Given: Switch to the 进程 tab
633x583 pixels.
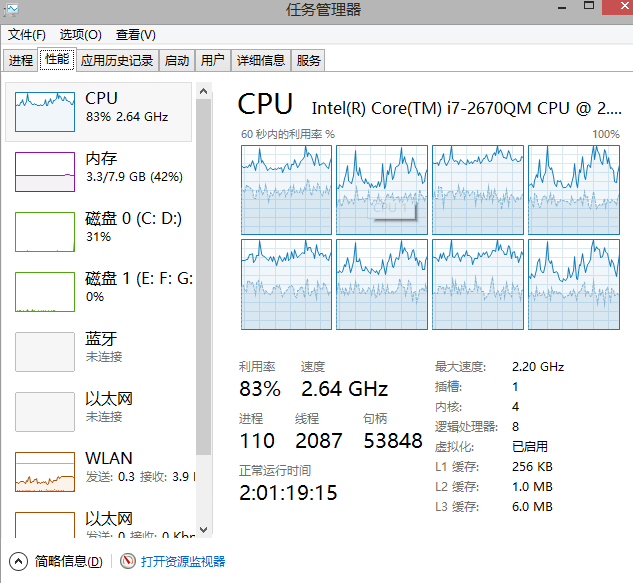Looking at the screenshot, I should 21,61.
